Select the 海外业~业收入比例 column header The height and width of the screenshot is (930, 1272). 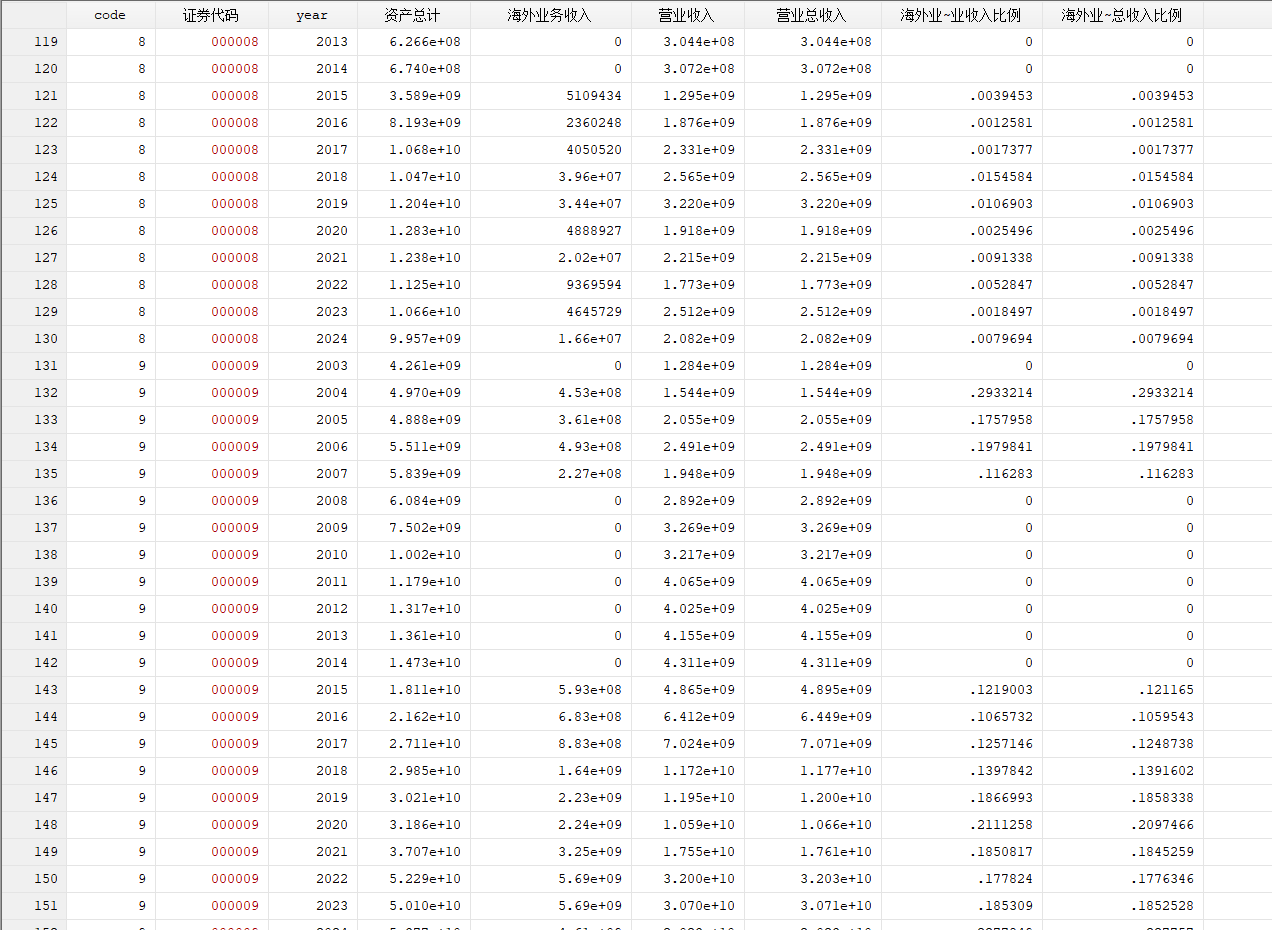[x=961, y=15]
